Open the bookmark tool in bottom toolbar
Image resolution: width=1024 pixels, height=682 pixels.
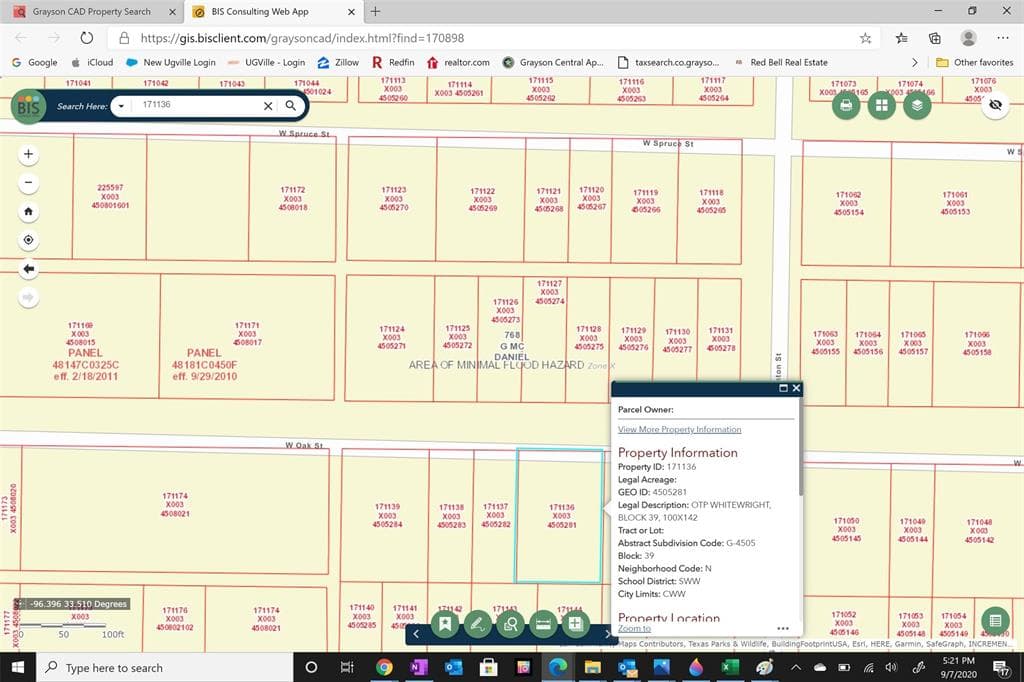tap(445, 624)
